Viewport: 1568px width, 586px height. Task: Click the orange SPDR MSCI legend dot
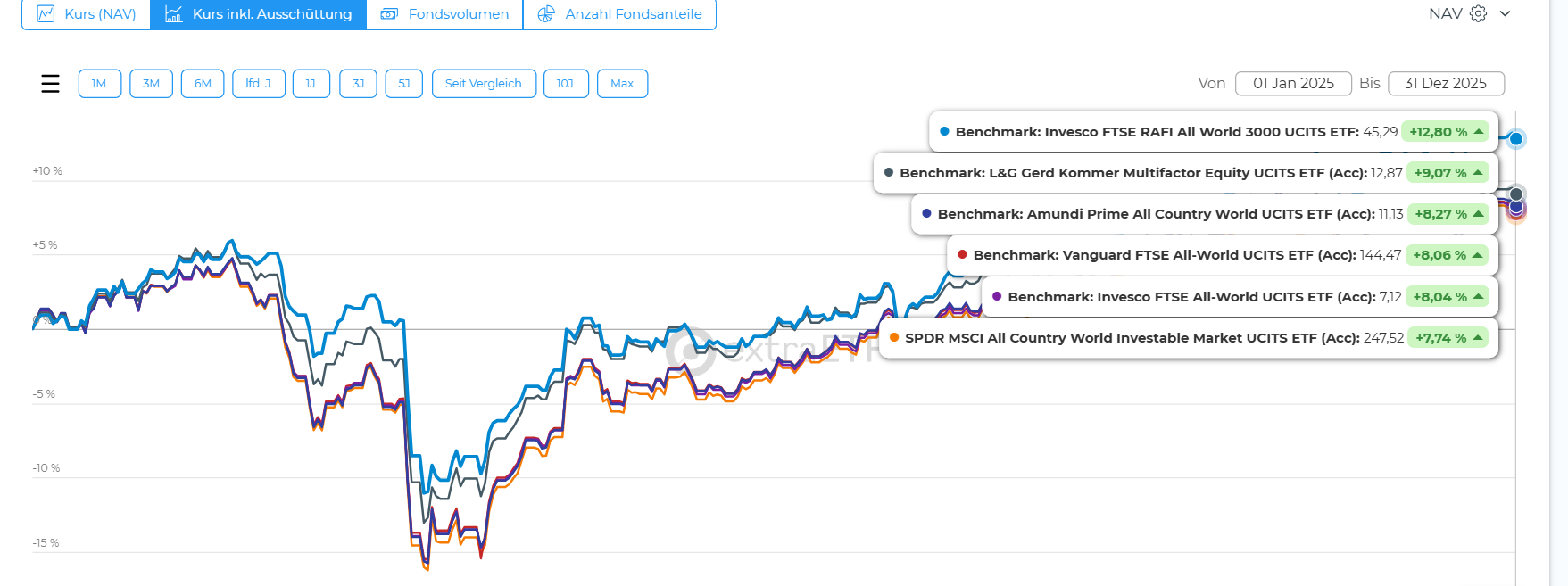pyautogui.click(x=894, y=338)
